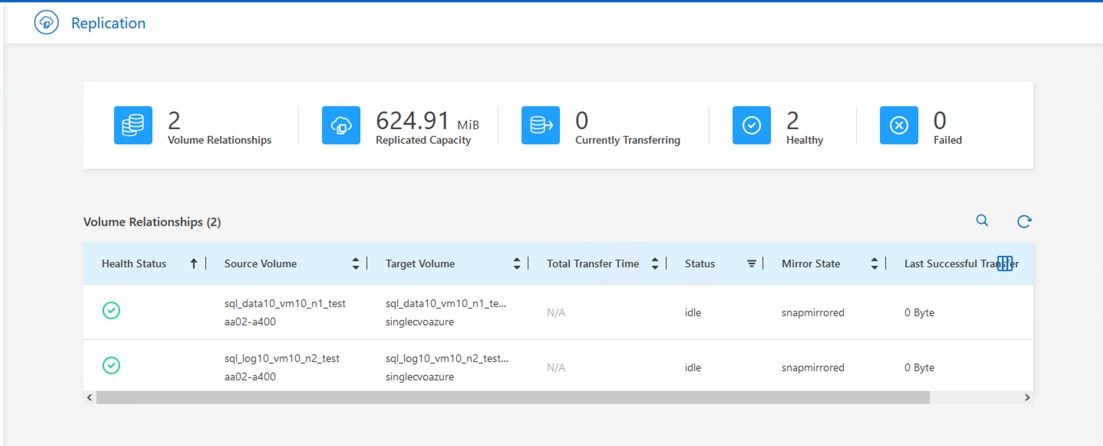Click the Volume Relationships database icon
1103x446 pixels.
pyautogui.click(x=133, y=125)
